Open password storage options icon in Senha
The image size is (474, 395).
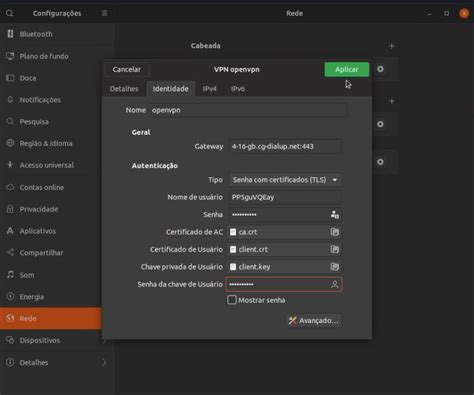[335, 215]
